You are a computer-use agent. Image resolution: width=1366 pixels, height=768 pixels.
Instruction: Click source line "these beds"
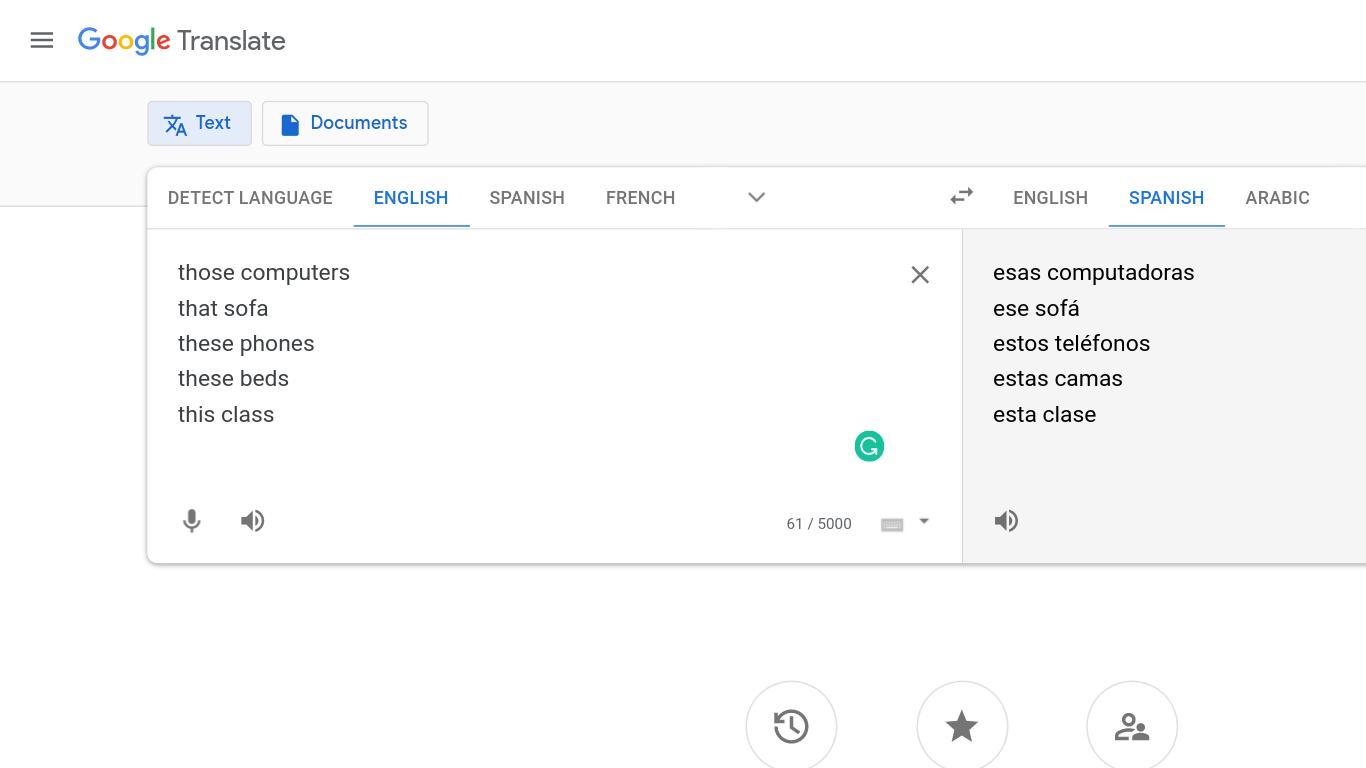[233, 379]
